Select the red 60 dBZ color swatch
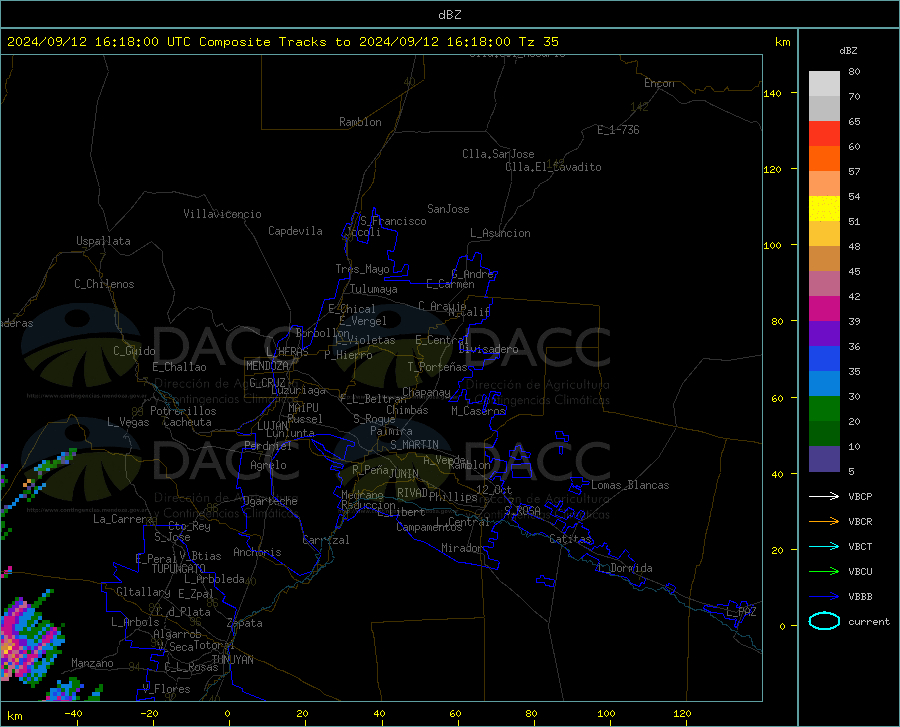 pyautogui.click(x=824, y=134)
